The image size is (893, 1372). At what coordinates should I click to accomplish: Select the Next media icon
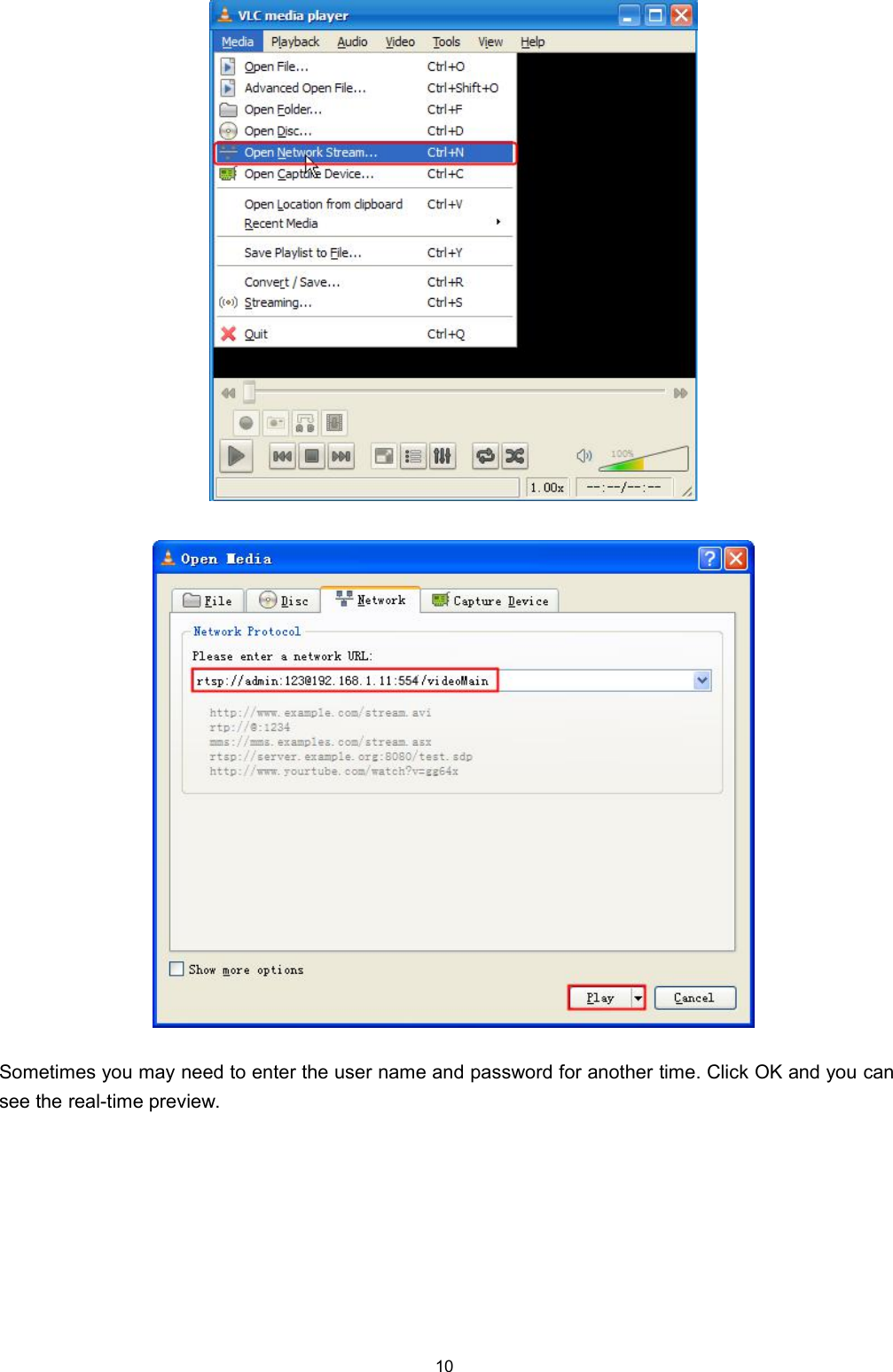(x=340, y=456)
